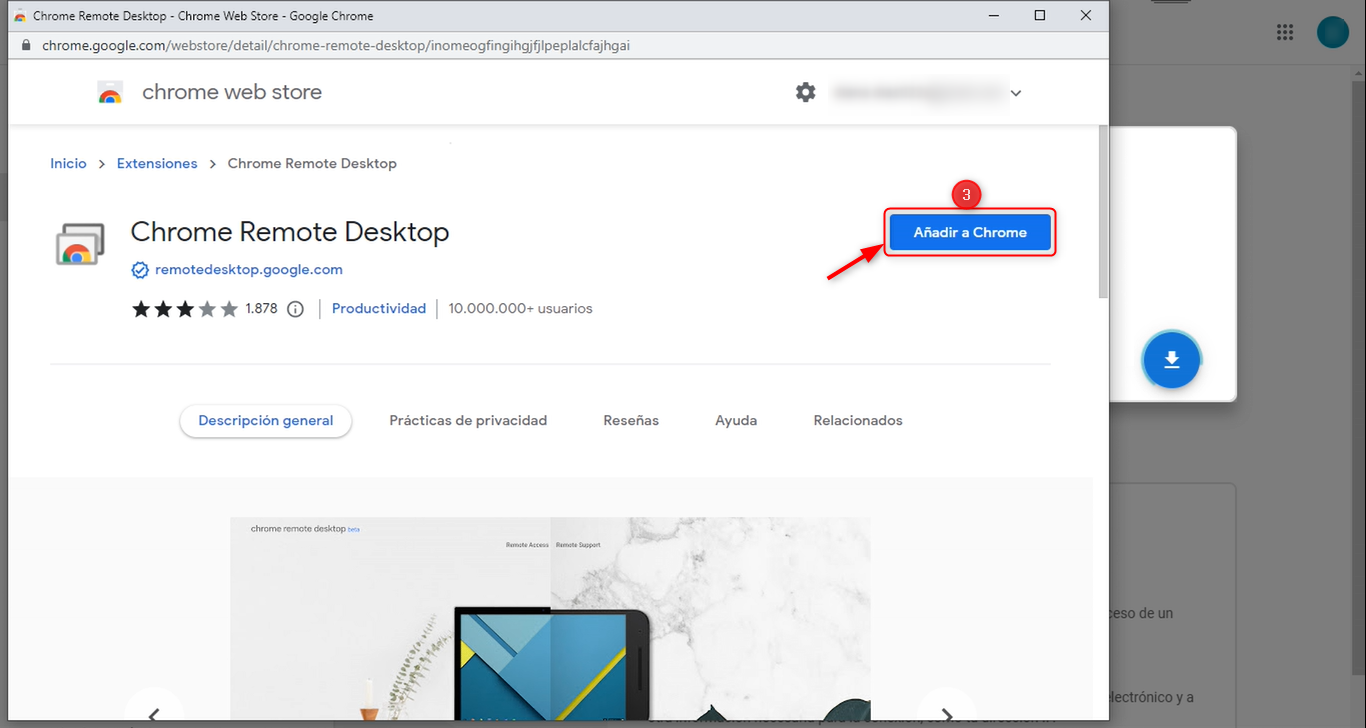Click the Google account avatar
Image resolution: width=1366 pixels, height=728 pixels.
pyautogui.click(x=1332, y=32)
